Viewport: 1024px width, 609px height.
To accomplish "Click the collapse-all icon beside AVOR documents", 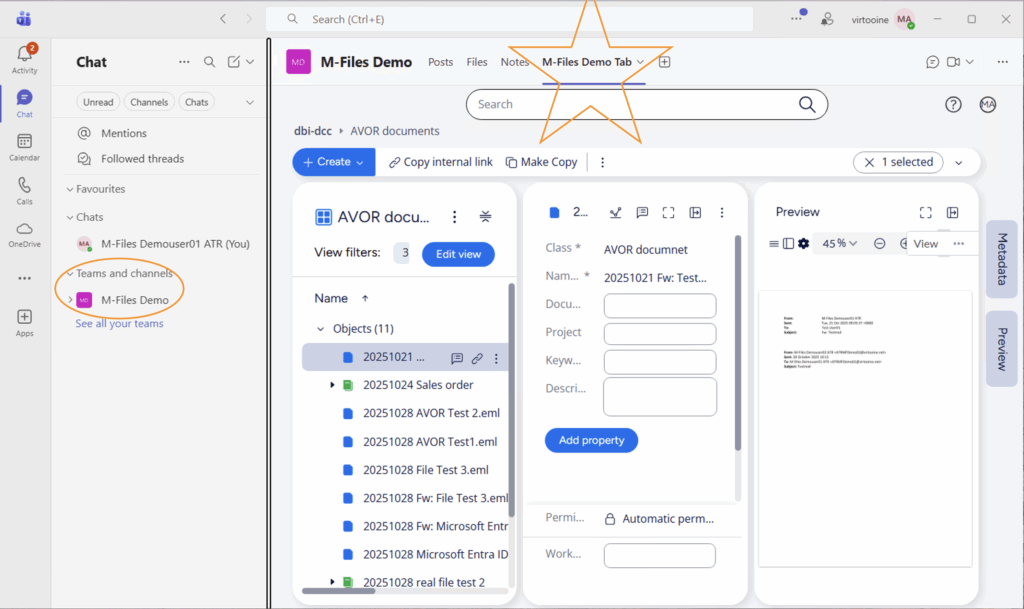I will [x=485, y=217].
